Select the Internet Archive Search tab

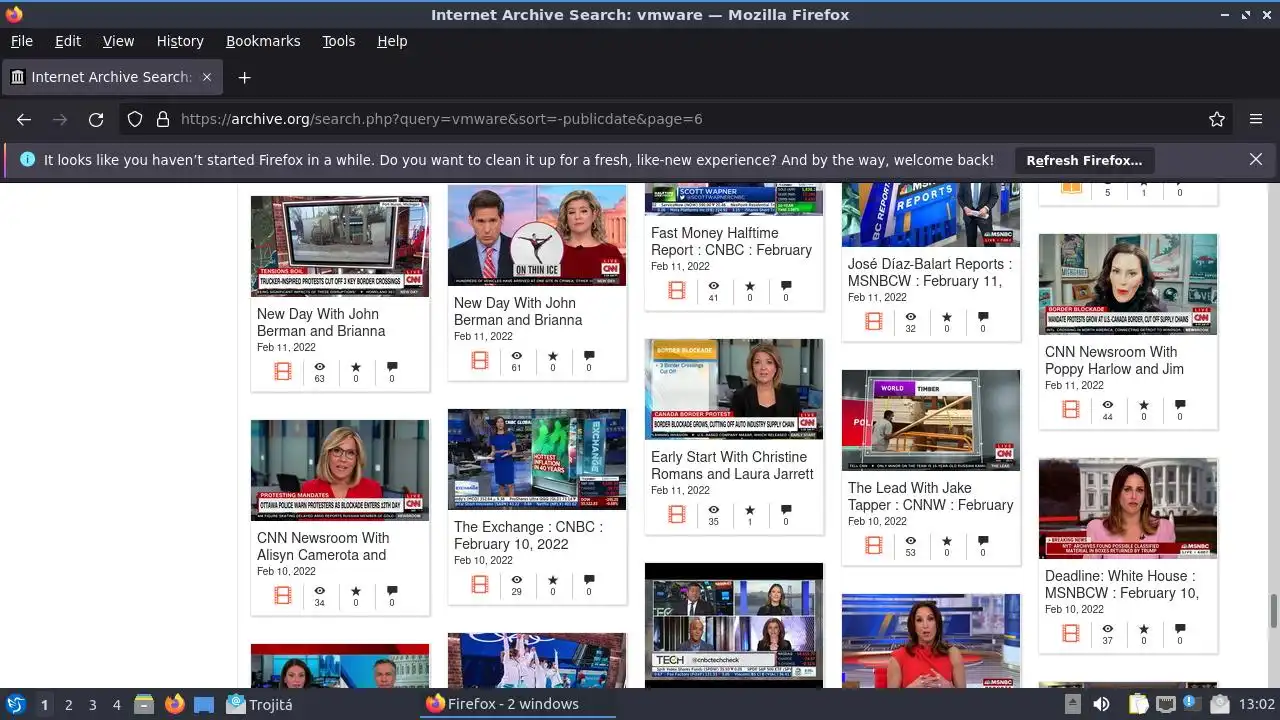point(112,77)
